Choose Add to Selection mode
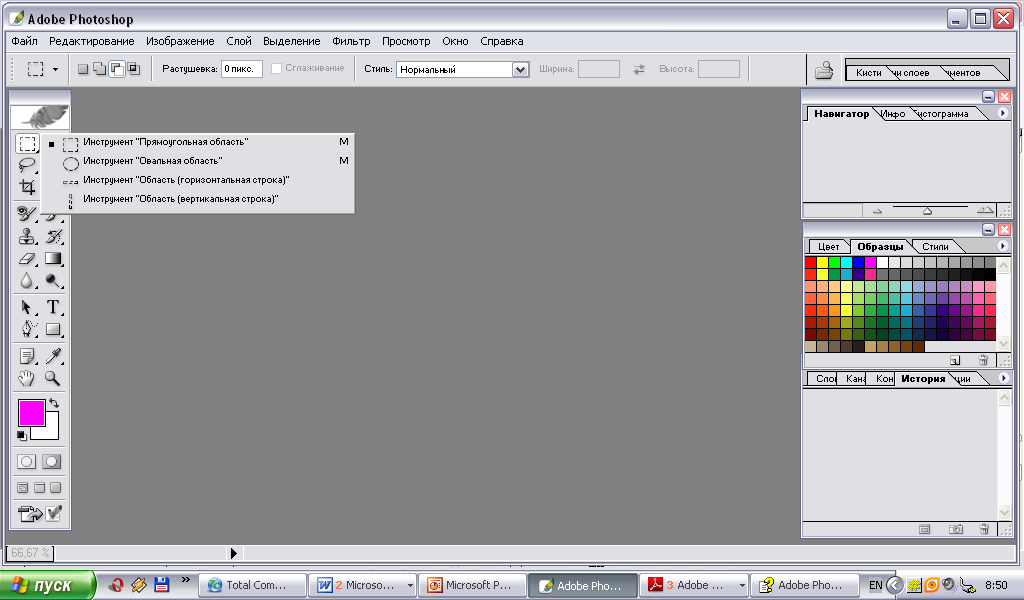The height and width of the screenshot is (600, 1024). coord(99,69)
